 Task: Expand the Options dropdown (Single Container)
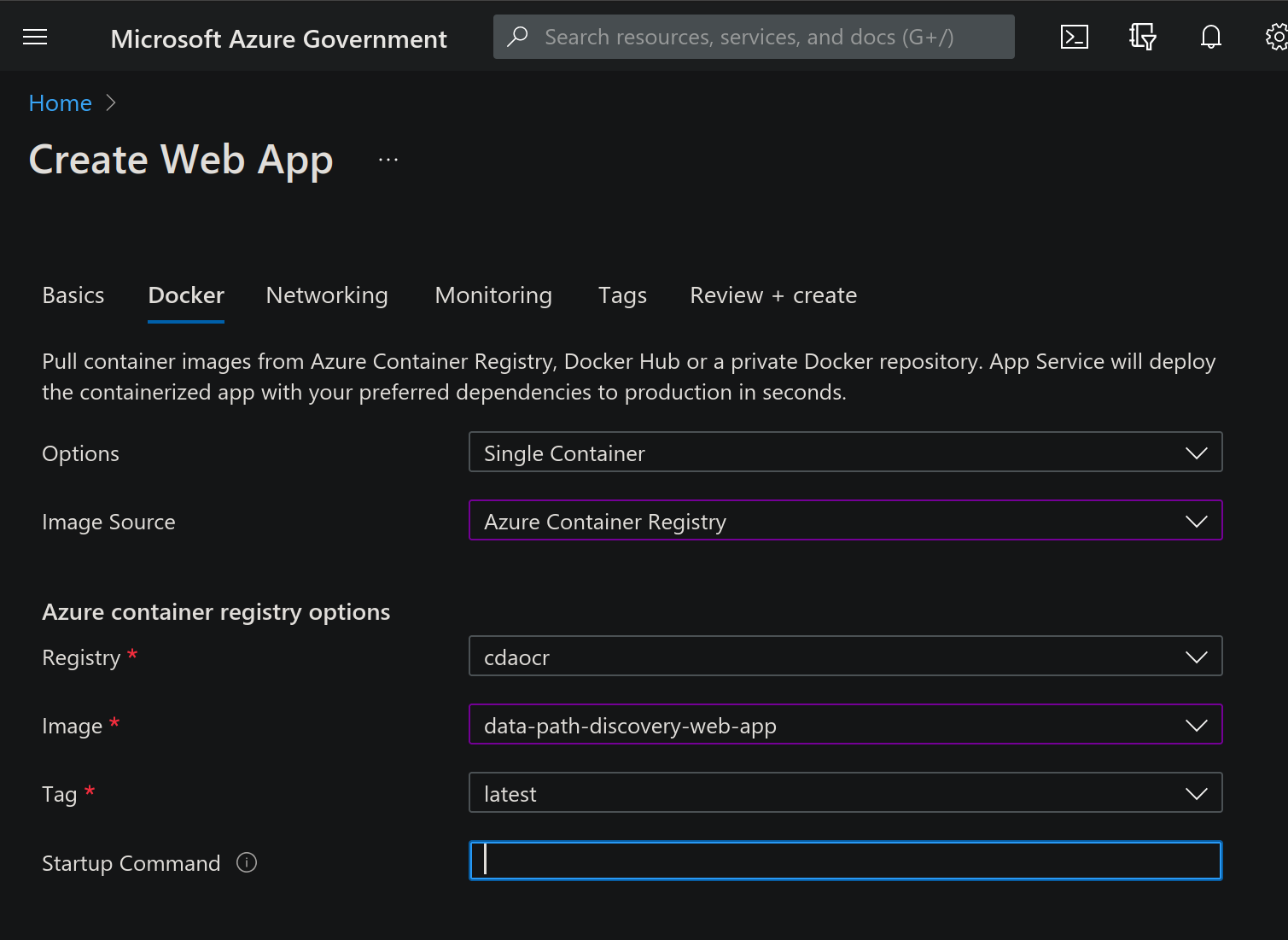coord(845,452)
